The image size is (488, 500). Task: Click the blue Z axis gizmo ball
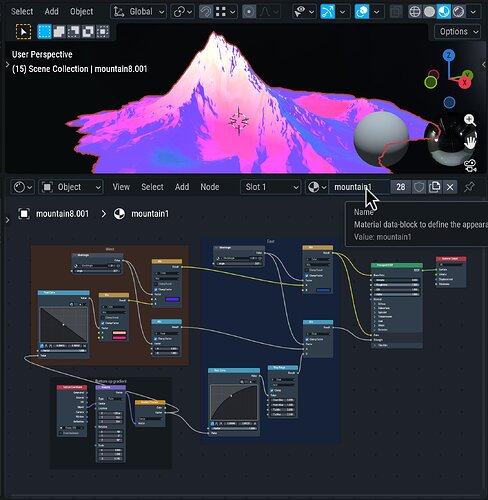[x=449, y=55]
